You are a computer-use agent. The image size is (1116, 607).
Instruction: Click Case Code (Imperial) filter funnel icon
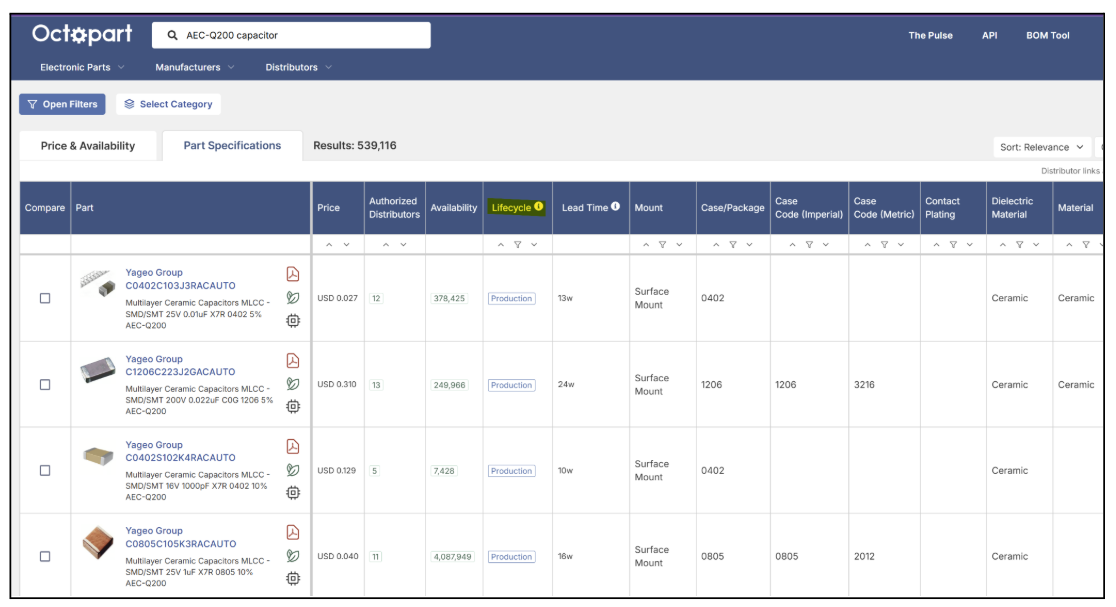pyautogui.click(x=809, y=245)
